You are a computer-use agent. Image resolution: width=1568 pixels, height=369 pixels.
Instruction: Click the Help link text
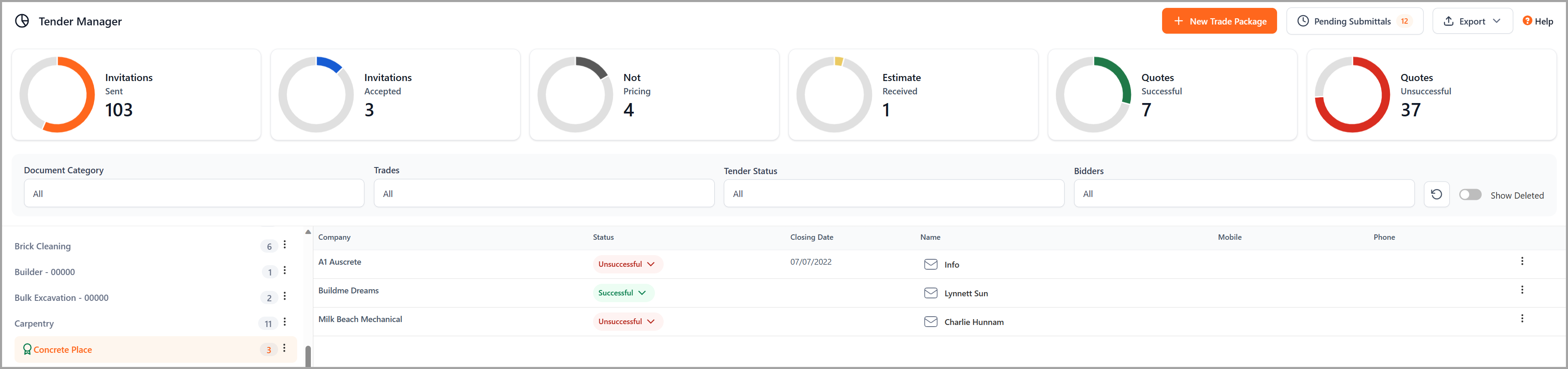pyautogui.click(x=1544, y=21)
